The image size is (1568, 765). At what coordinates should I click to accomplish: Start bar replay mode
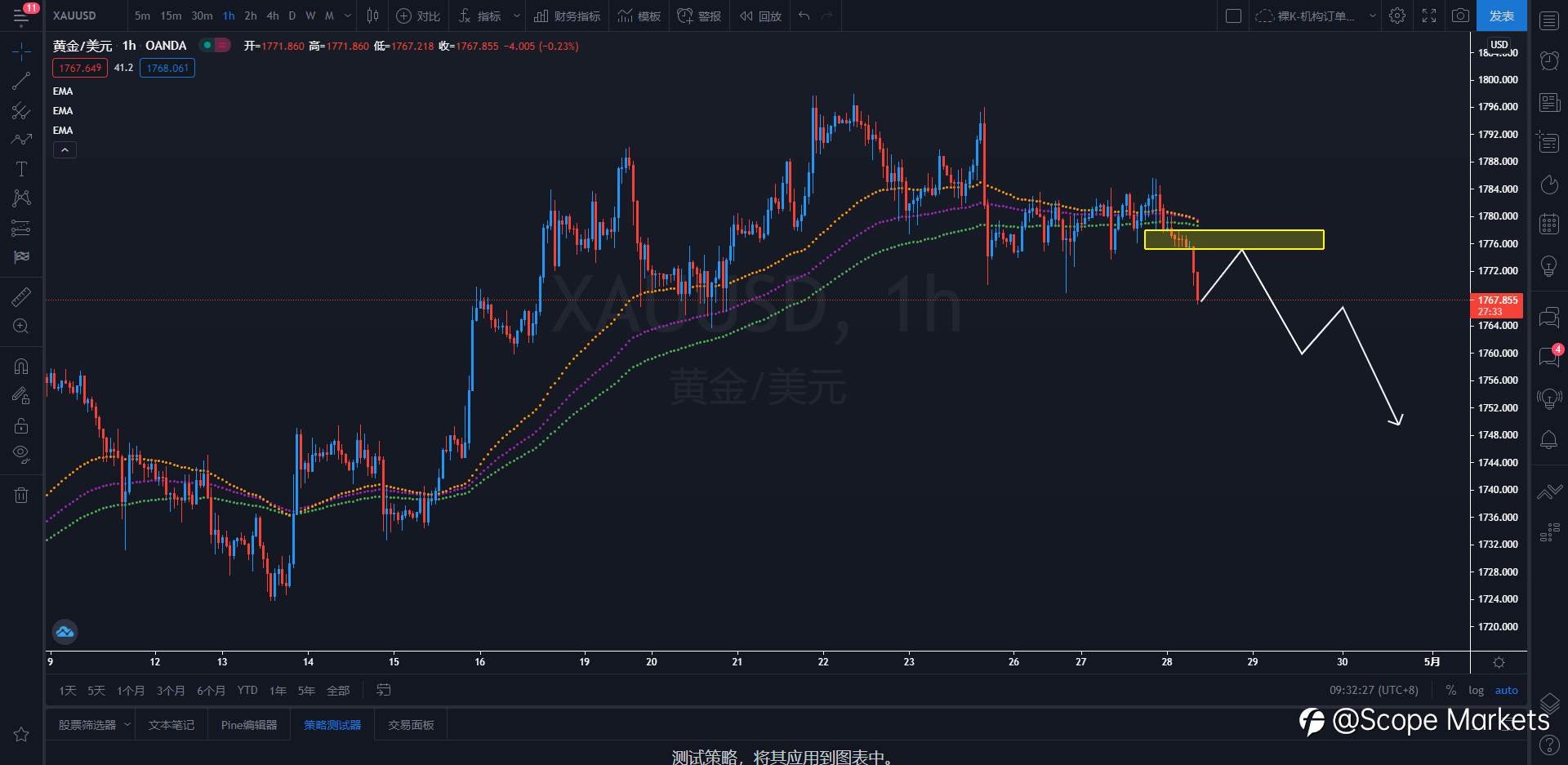[760, 16]
